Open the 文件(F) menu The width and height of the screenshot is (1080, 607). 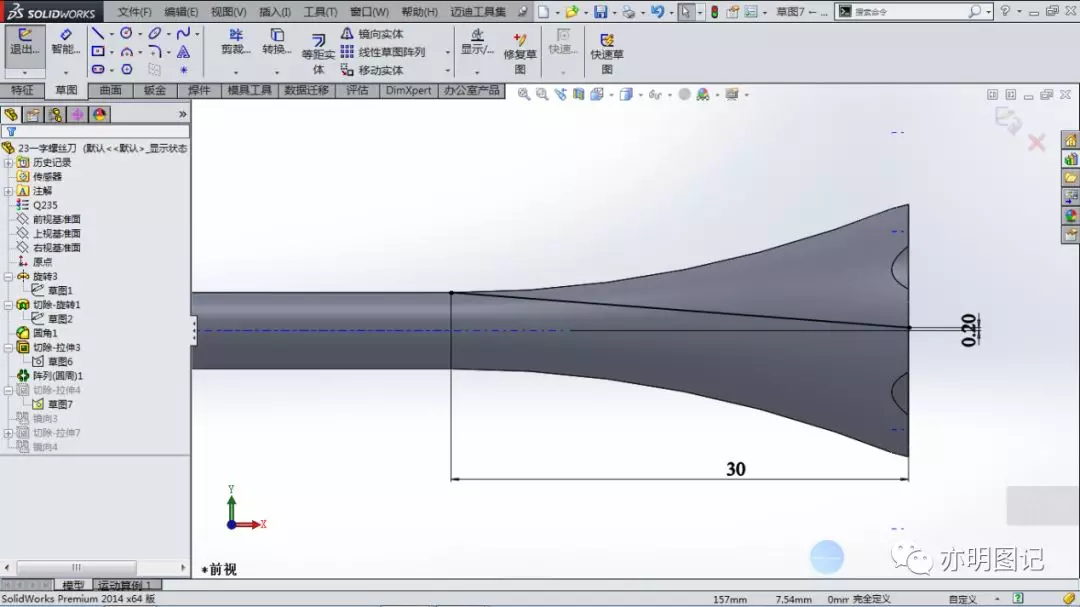134,12
